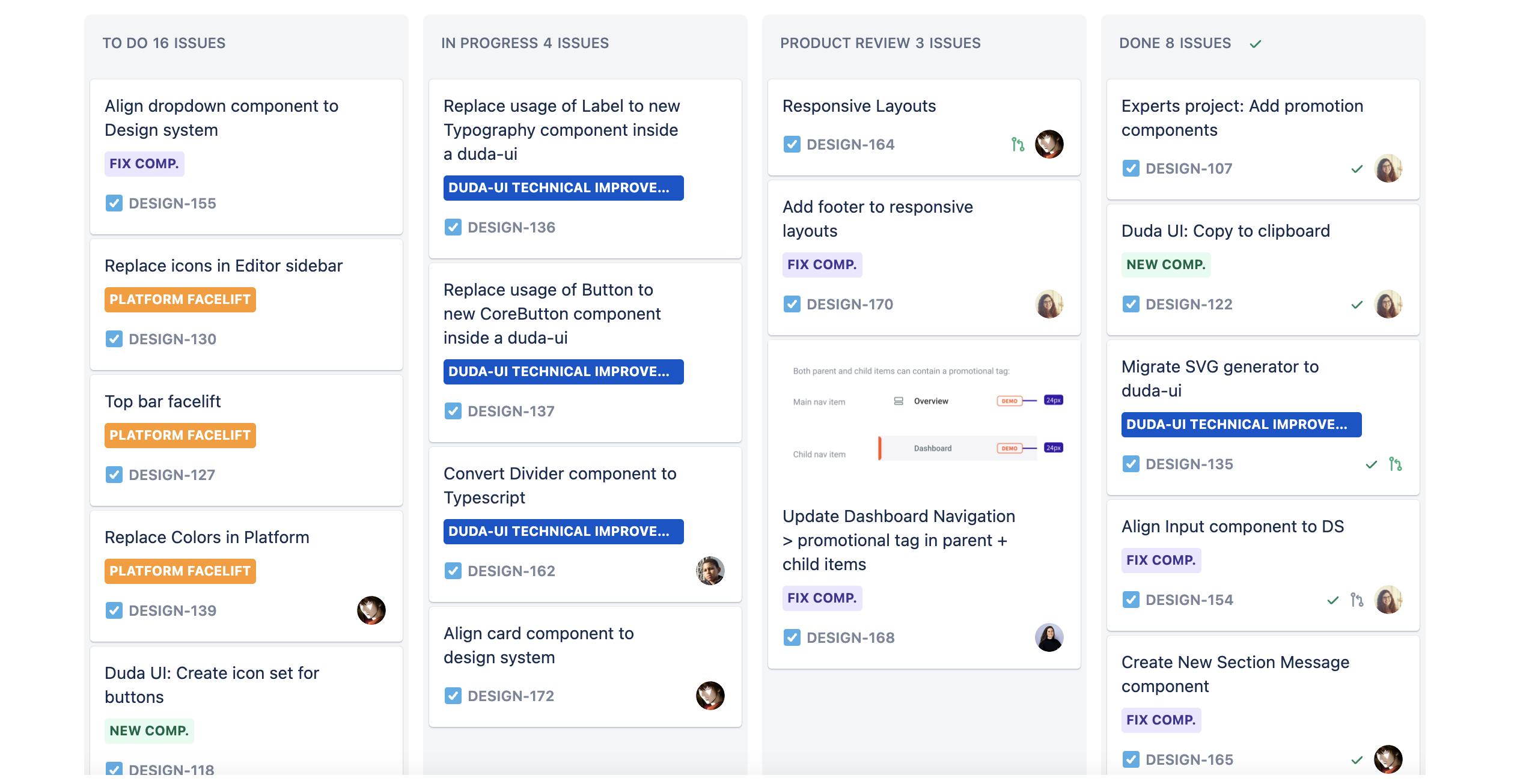
Task: Open the Responsive Layouts card title
Action: click(859, 106)
